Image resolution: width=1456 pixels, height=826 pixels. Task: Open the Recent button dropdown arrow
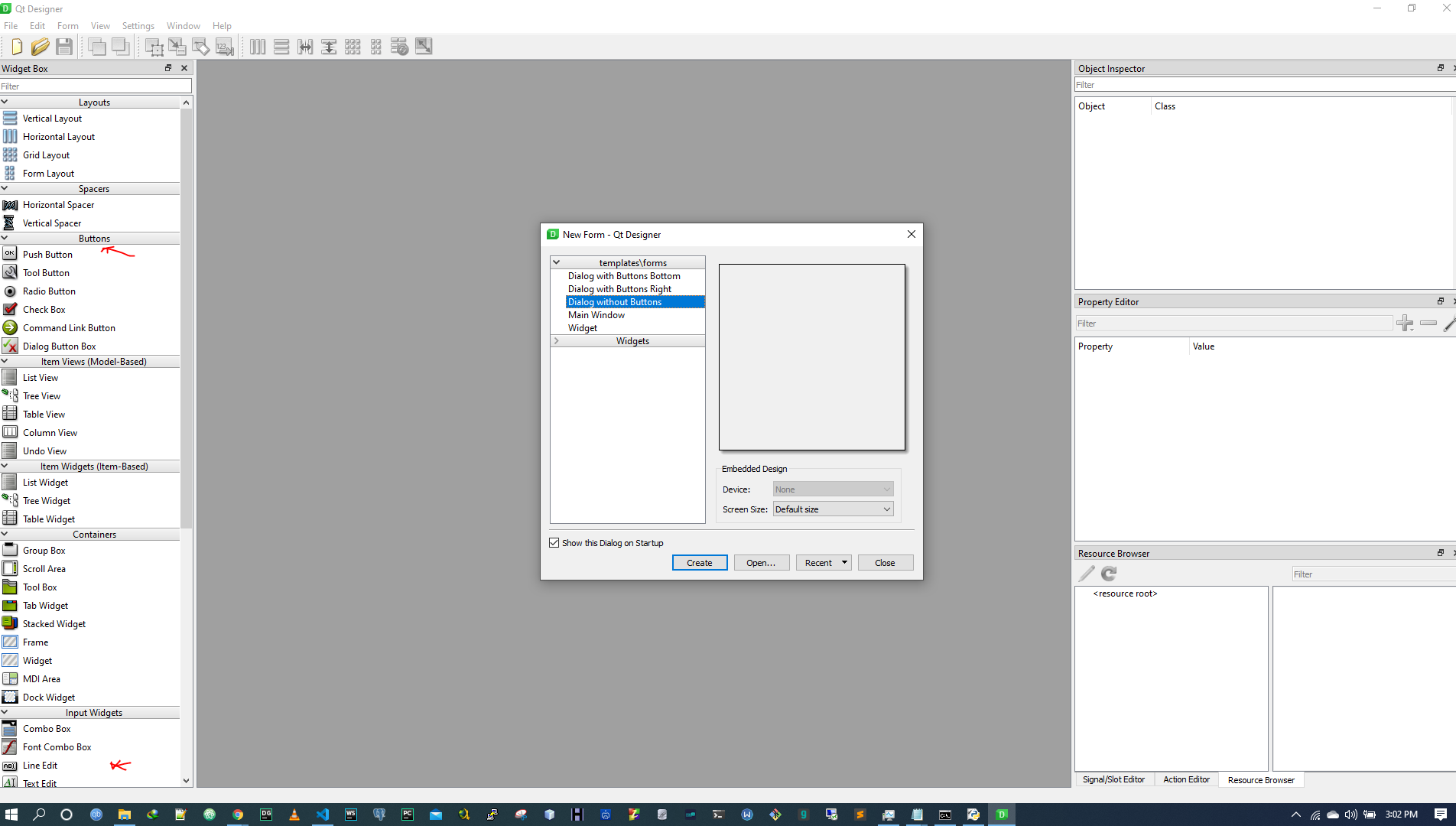point(844,563)
